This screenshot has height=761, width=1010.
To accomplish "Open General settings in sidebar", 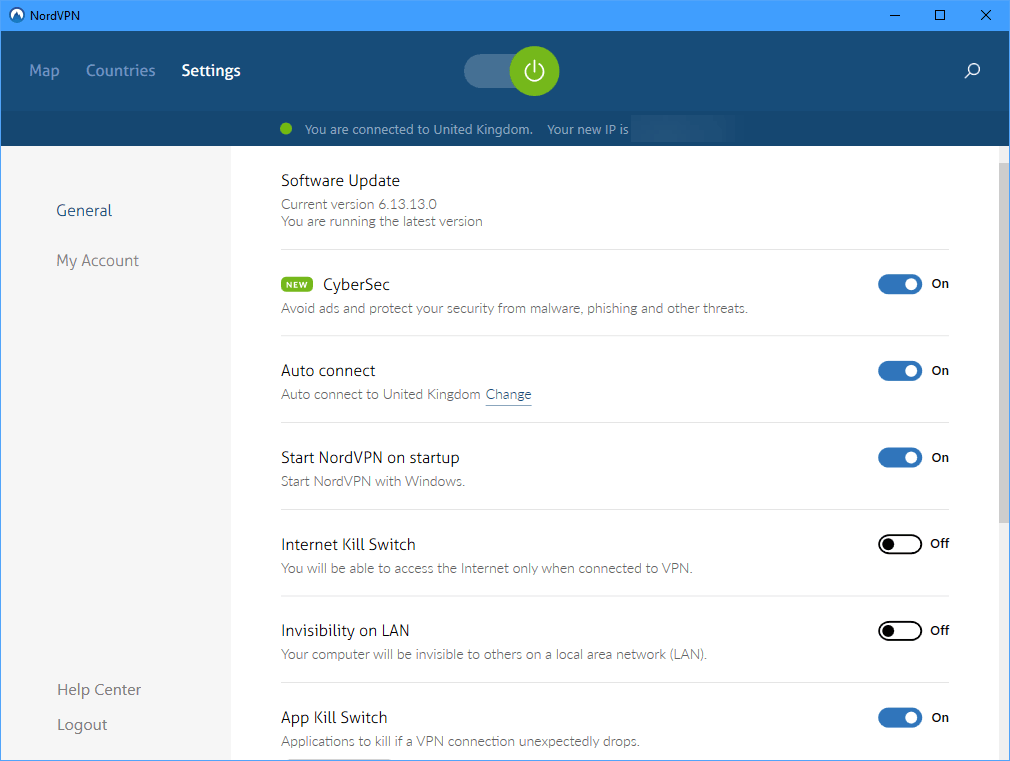I will (x=84, y=211).
